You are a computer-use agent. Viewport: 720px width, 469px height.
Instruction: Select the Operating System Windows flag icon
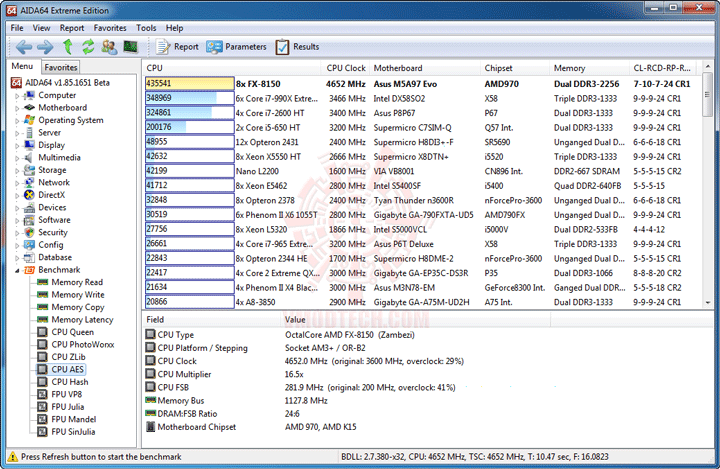[29, 120]
